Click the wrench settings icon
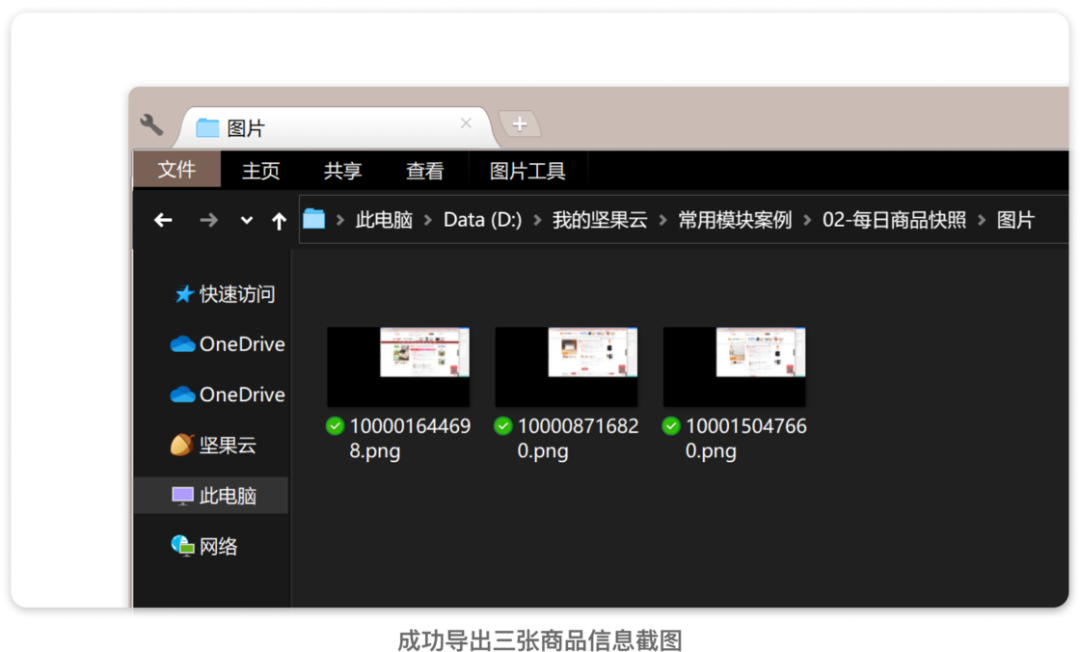 point(152,125)
